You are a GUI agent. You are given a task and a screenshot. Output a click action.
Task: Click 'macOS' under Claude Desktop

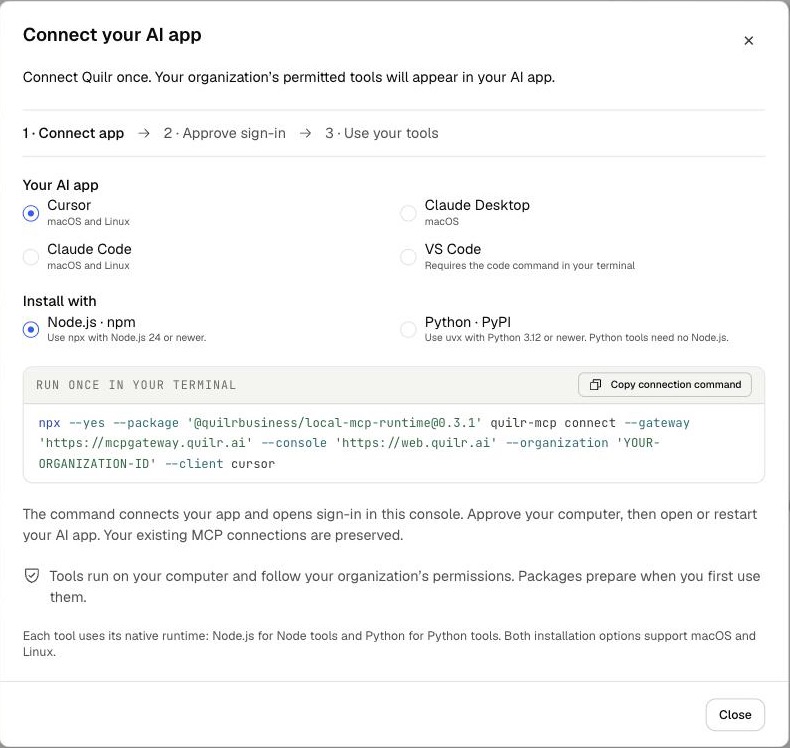pyautogui.click(x=441, y=222)
